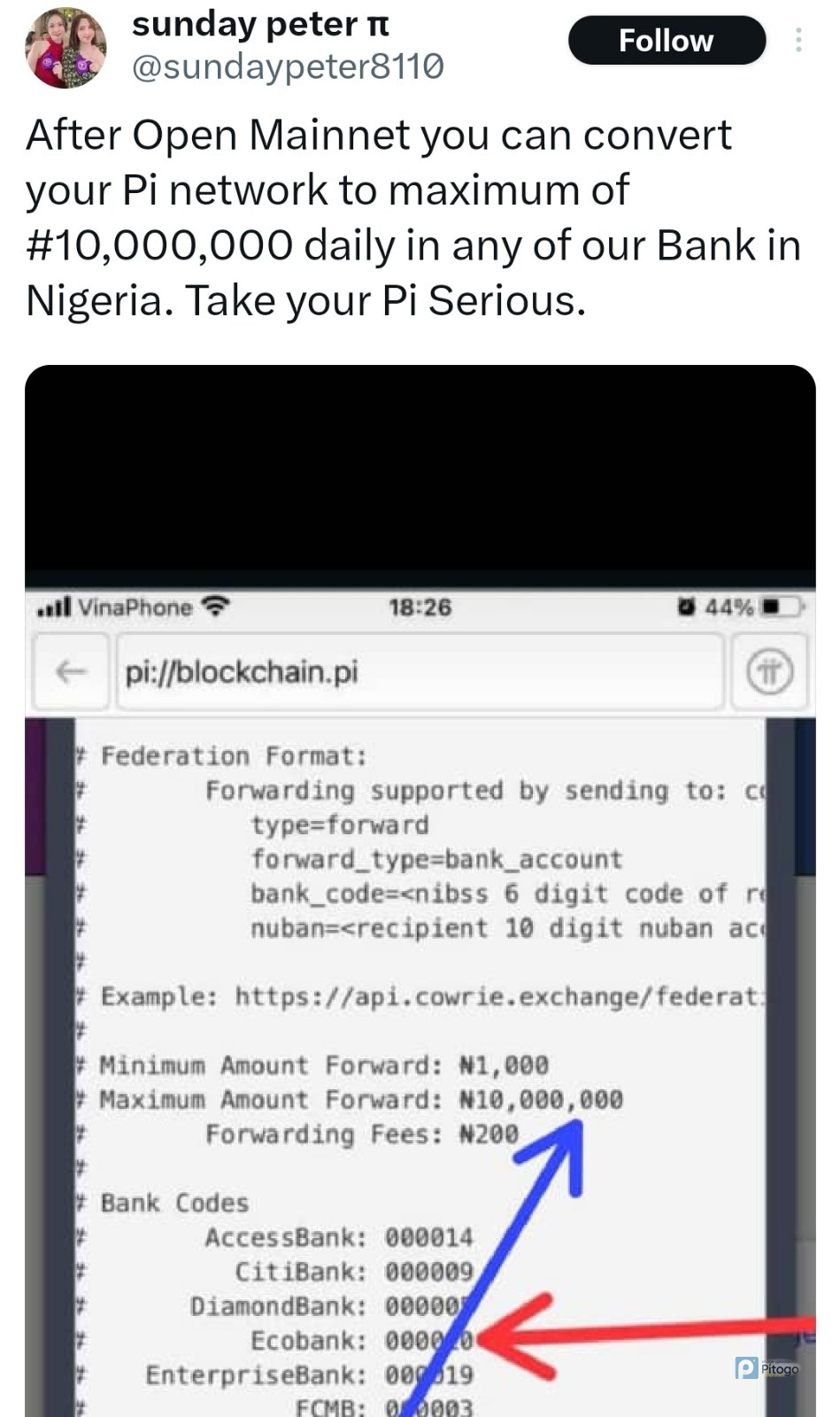Screen dimensions: 840x1417
Task: Tap the tweet text about Open Mainnet
Action: [x=412, y=218]
